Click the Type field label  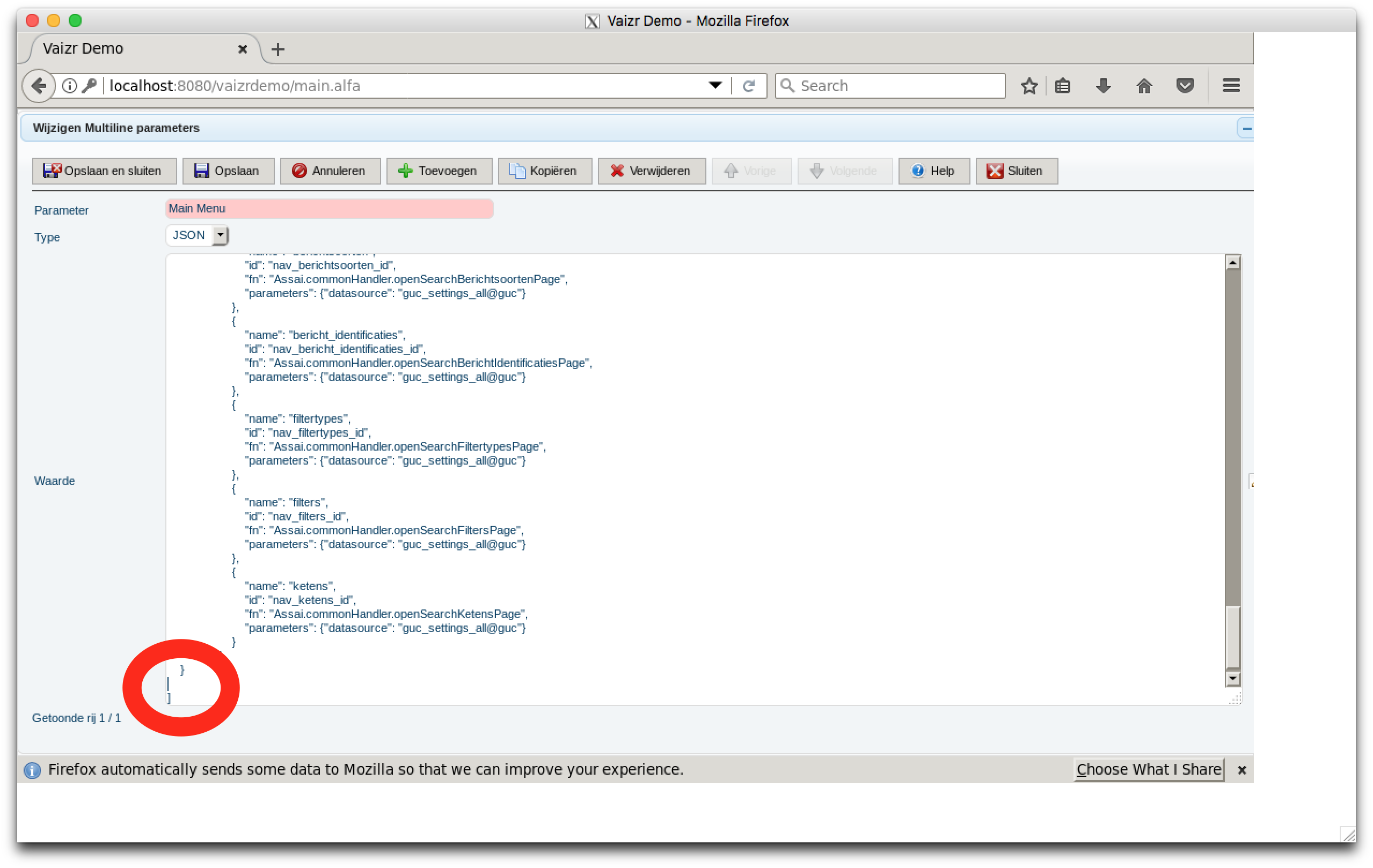click(47, 238)
